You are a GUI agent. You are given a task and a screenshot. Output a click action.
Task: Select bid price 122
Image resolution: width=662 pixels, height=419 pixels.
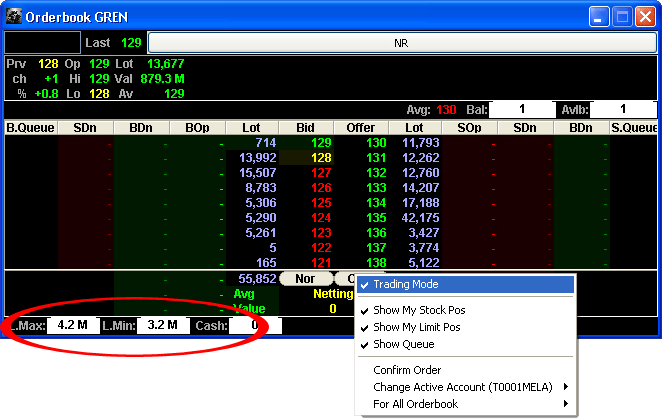321,248
